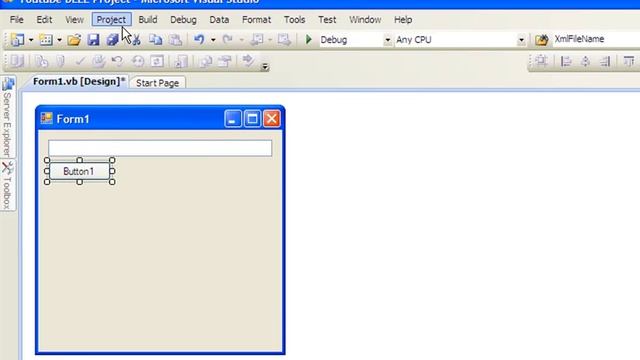Click the Navigate Backward icon
640x360 pixels.
[257, 40]
